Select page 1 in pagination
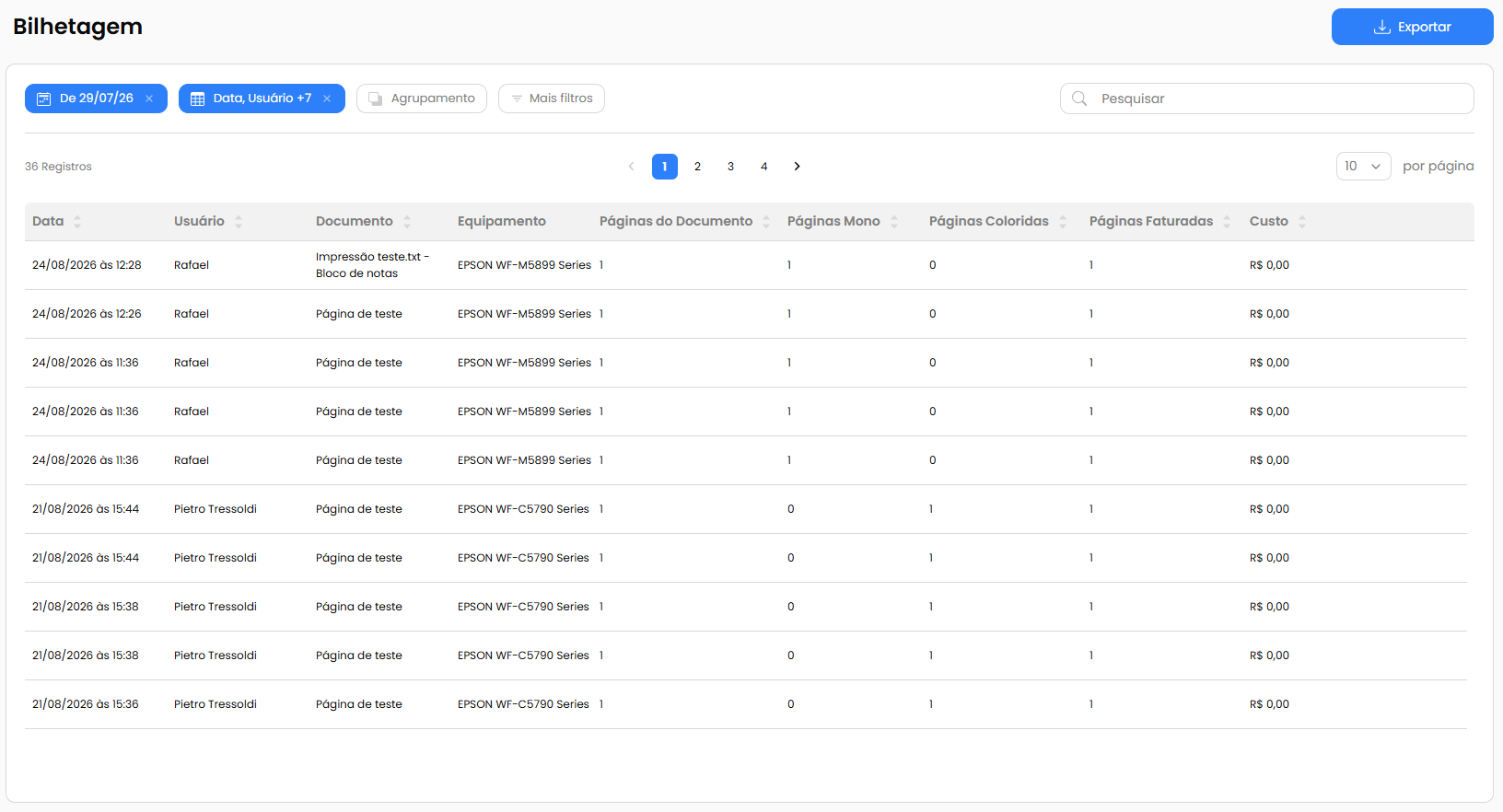Image resolution: width=1503 pixels, height=812 pixels. tap(665, 167)
